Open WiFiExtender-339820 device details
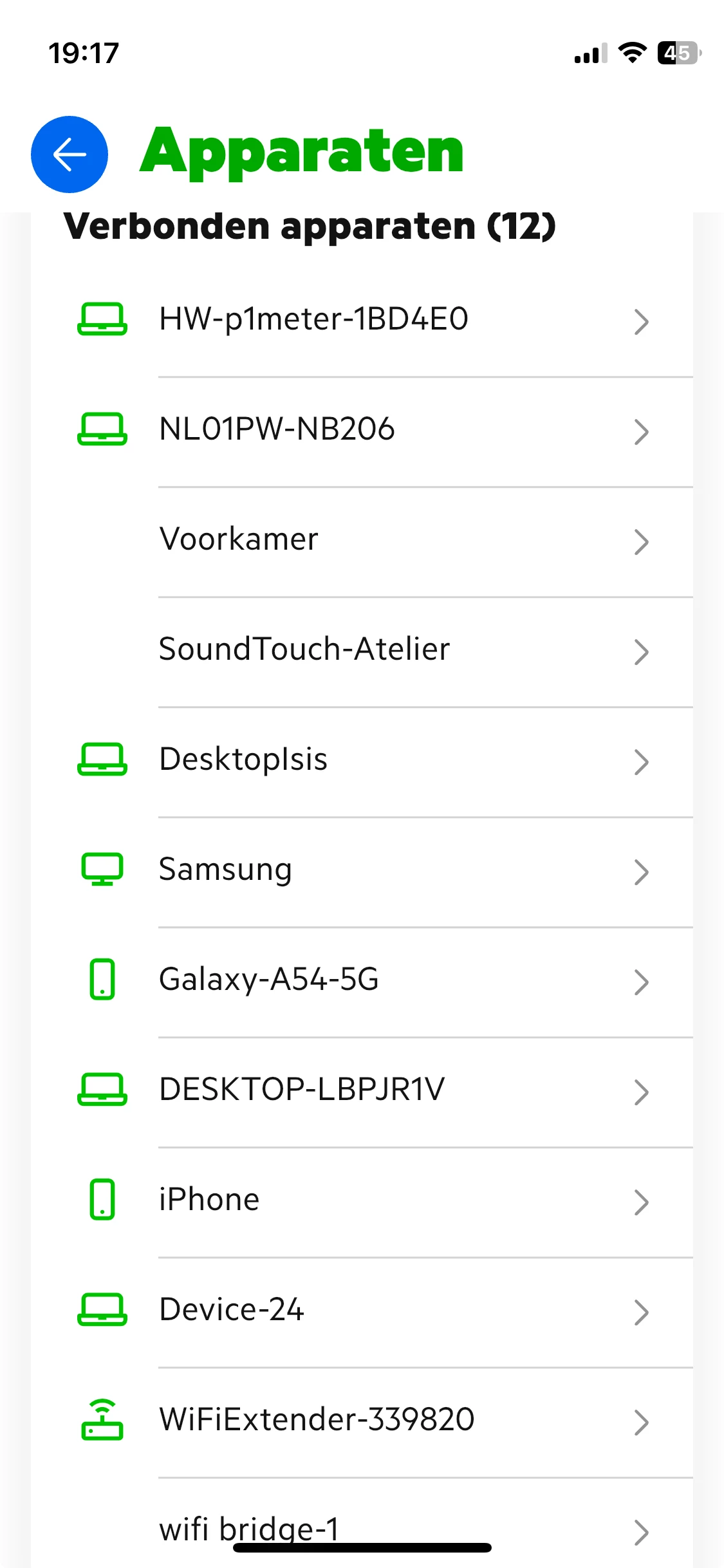Screen dimensions: 724x1568 [317, 1419]
